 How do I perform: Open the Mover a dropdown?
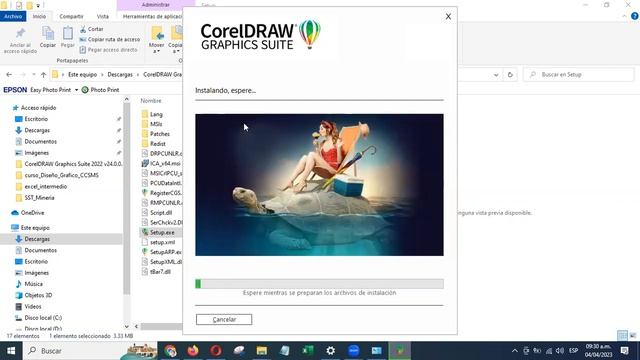pyautogui.click(x=156, y=40)
